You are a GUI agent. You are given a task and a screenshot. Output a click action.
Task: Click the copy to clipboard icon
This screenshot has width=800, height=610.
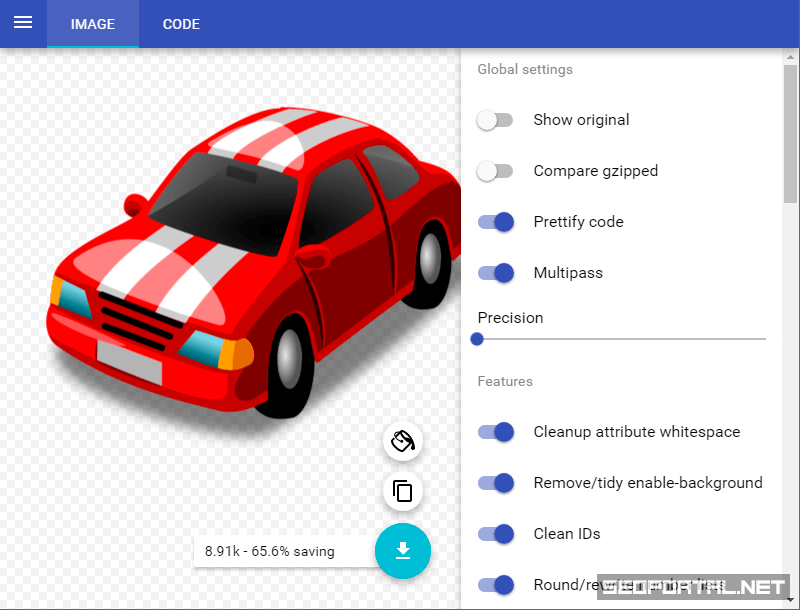pyautogui.click(x=403, y=491)
